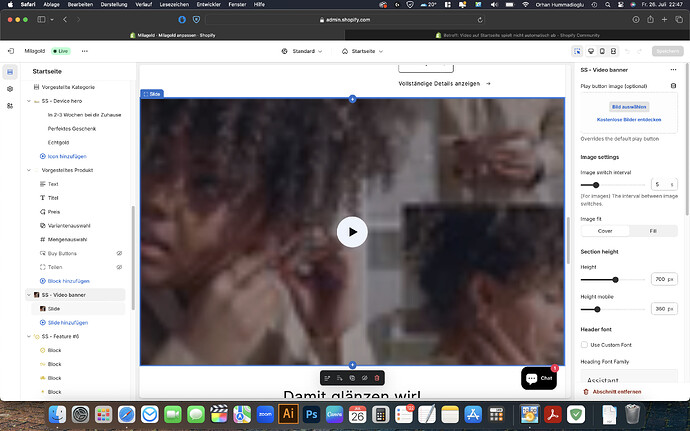Select Cover image fit option
The width and height of the screenshot is (690, 431).
[605, 231]
